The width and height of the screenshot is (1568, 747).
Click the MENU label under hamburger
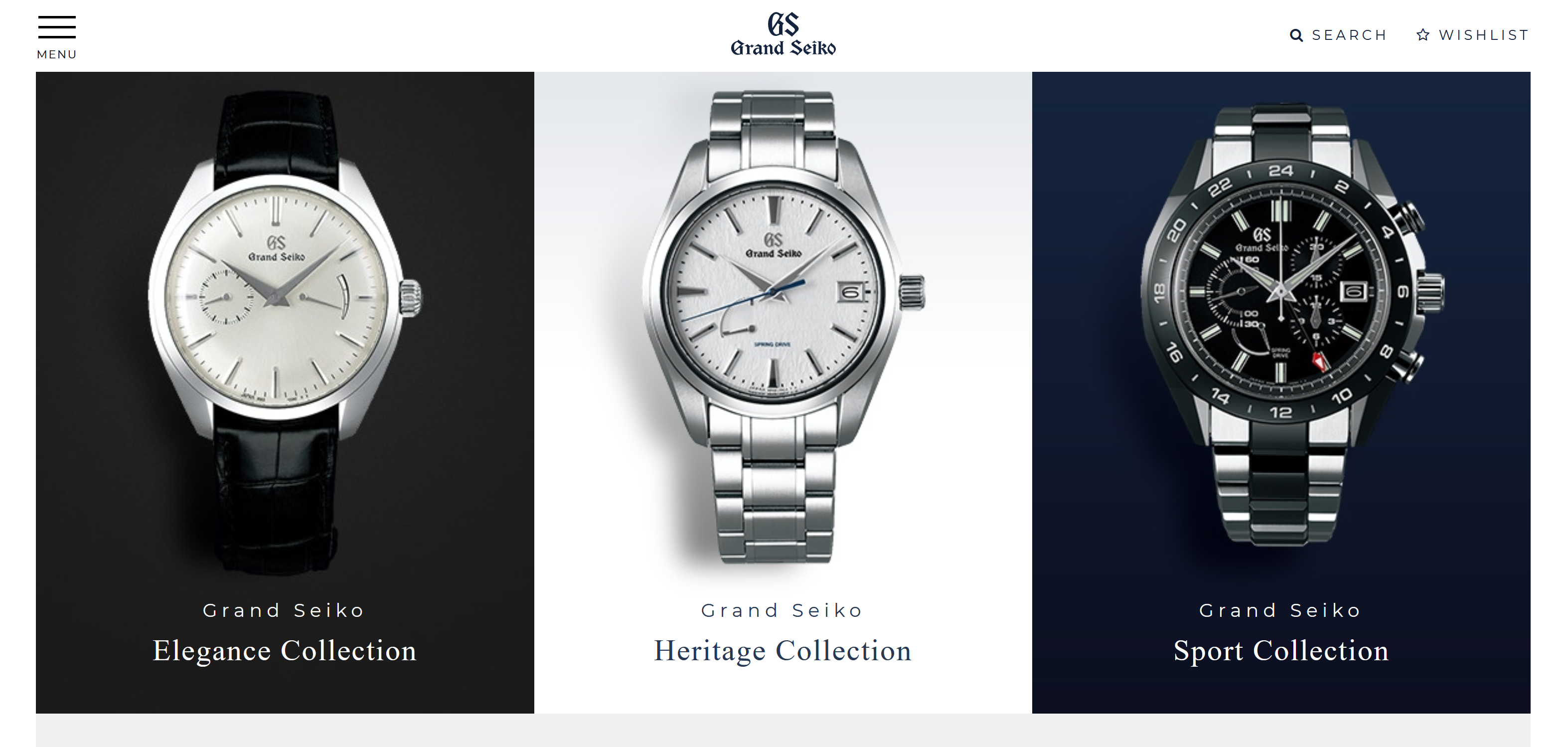(57, 54)
